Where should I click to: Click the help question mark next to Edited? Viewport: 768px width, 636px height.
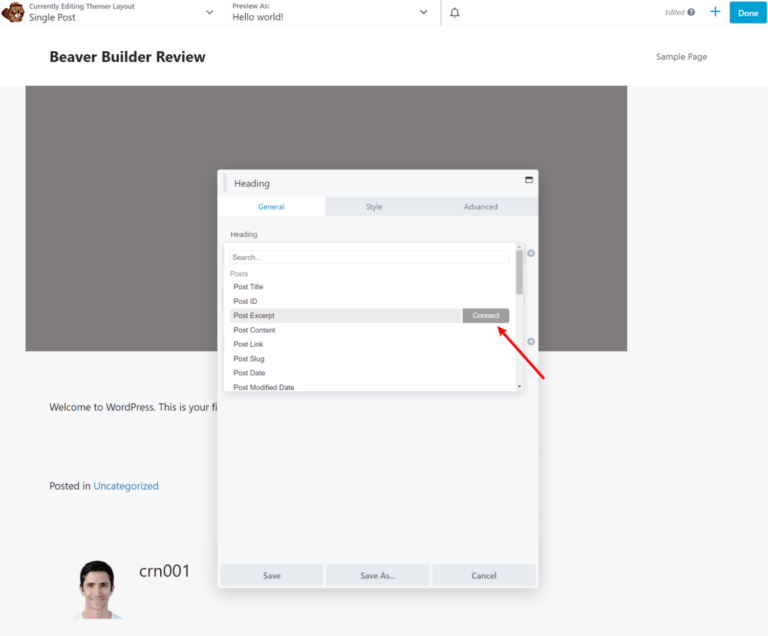pos(691,12)
